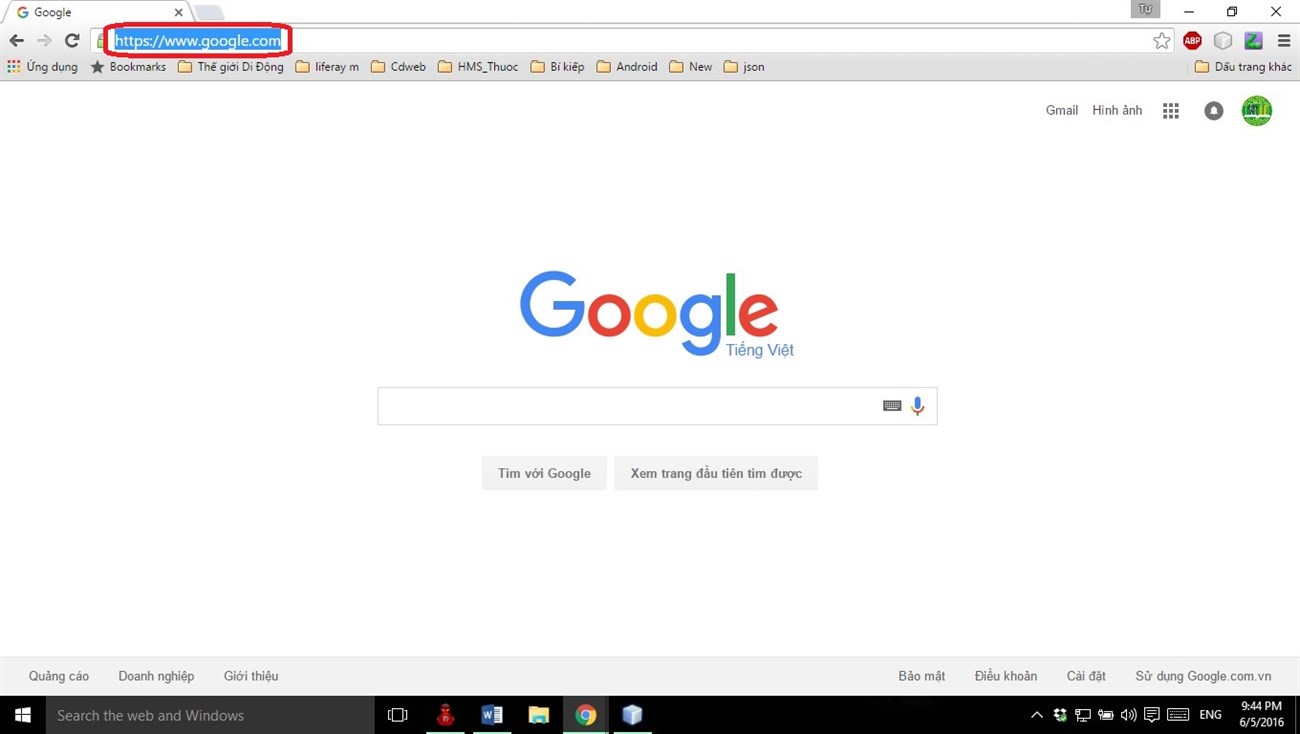Click the 'Tìm với Google' search button

[x=544, y=473]
